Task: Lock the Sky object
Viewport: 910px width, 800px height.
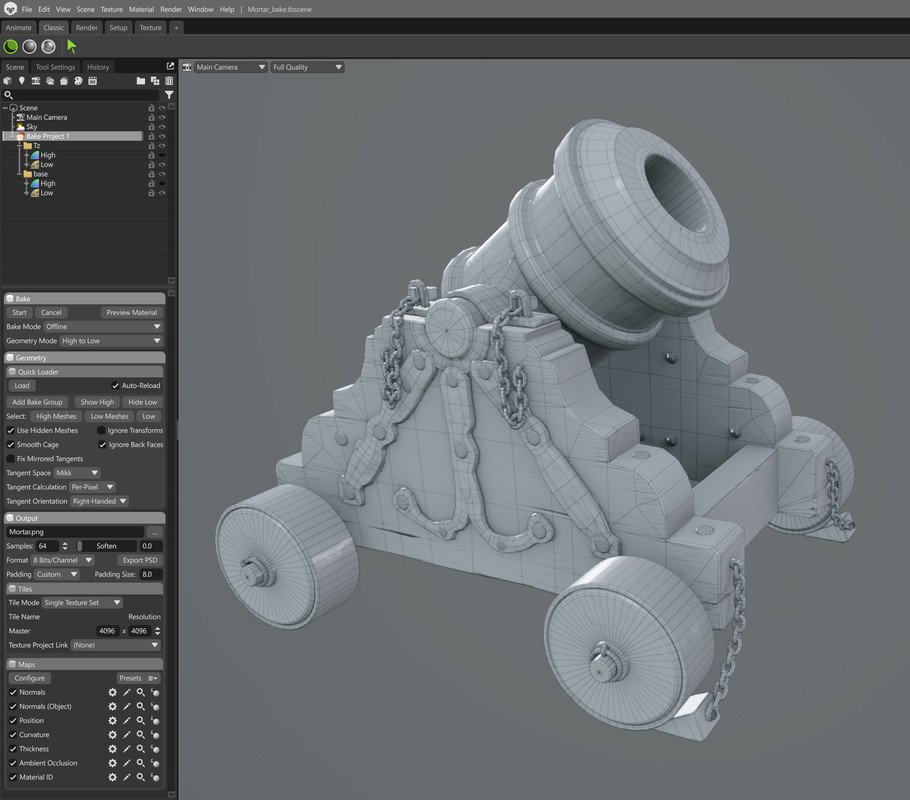Action: [151, 127]
